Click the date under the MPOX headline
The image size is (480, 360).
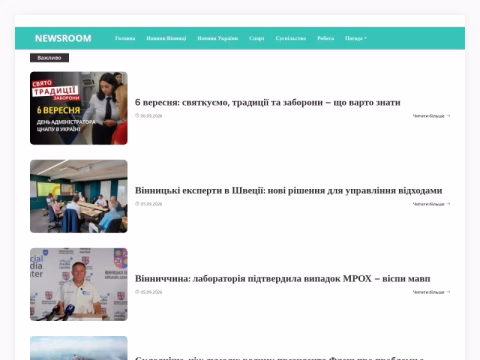tap(151, 292)
